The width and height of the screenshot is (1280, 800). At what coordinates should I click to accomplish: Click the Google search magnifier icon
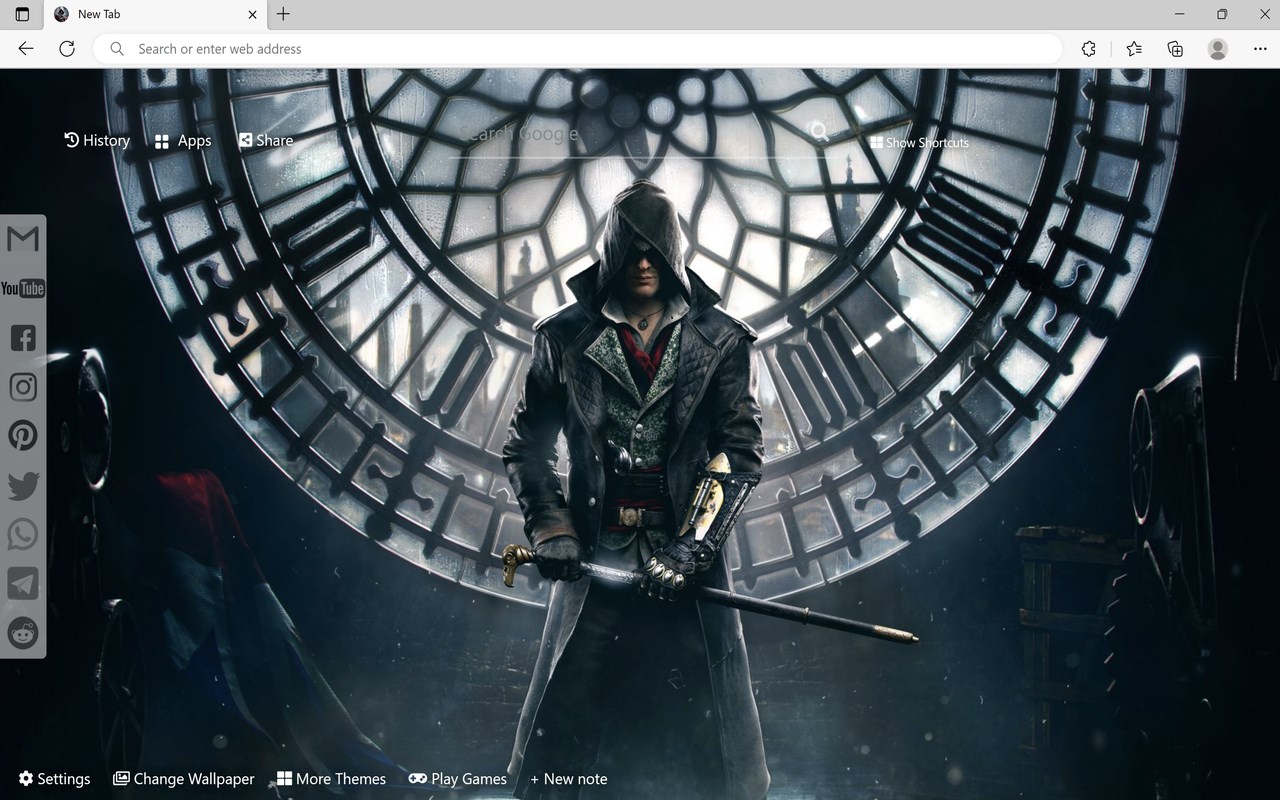tap(819, 132)
